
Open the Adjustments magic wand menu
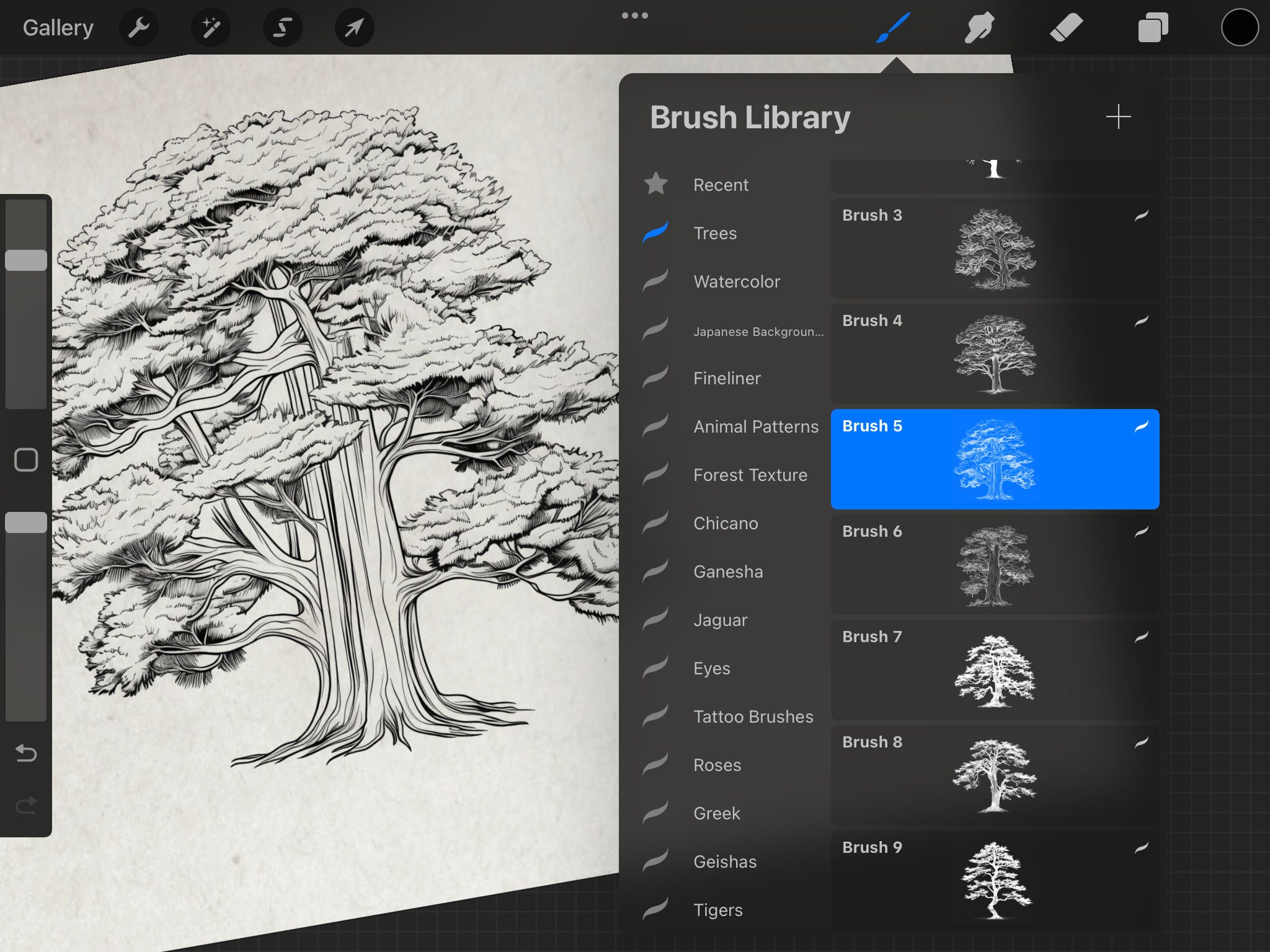tap(211, 27)
